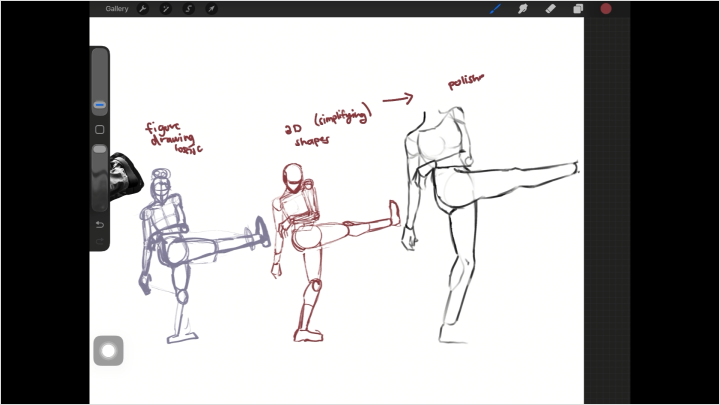Tap the square modify button in sidebar
The width and height of the screenshot is (720, 405).
point(100,129)
